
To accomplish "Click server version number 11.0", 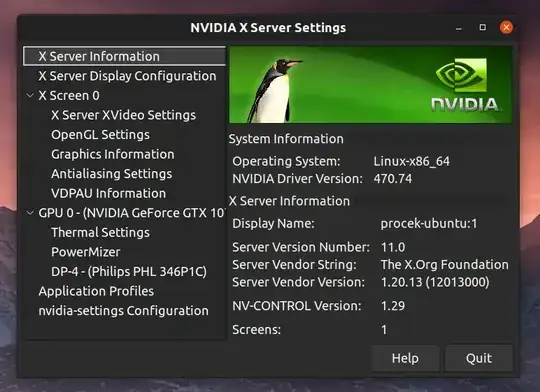I will pyautogui.click(x=393, y=247).
